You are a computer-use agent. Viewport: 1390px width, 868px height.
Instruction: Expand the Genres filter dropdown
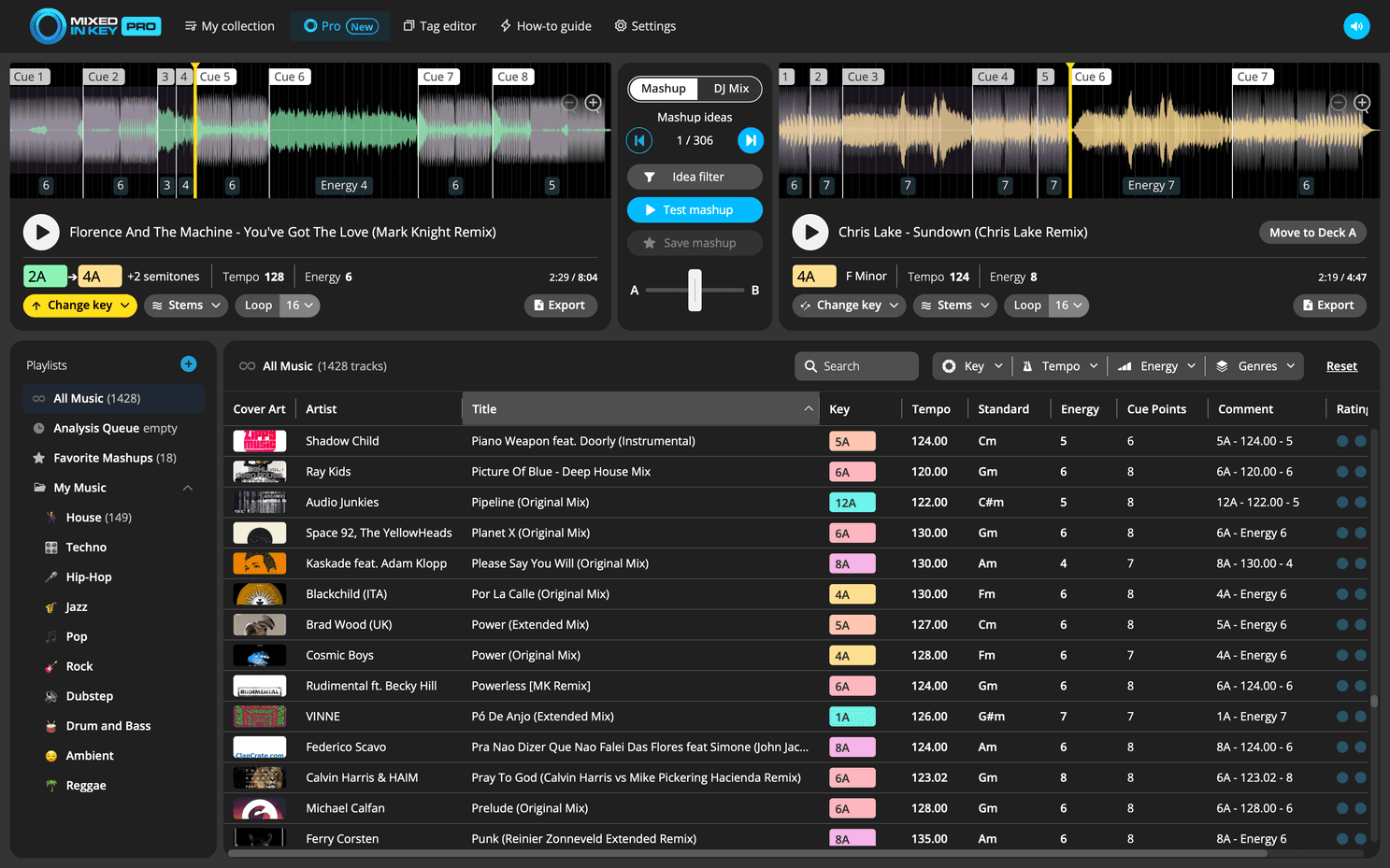(x=1256, y=366)
